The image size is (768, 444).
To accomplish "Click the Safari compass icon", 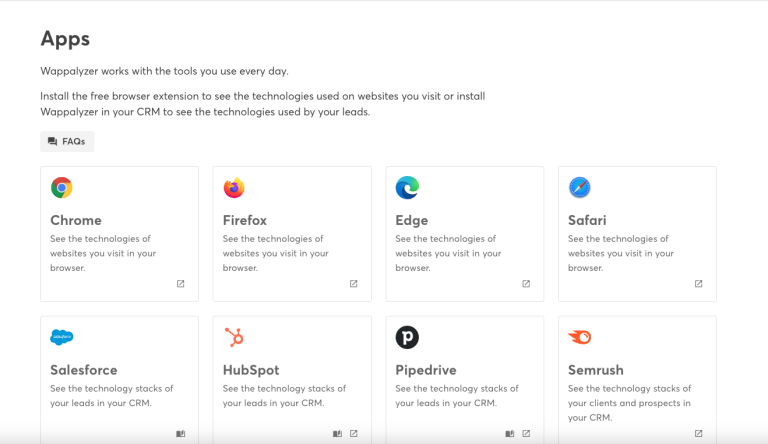I will (580, 187).
